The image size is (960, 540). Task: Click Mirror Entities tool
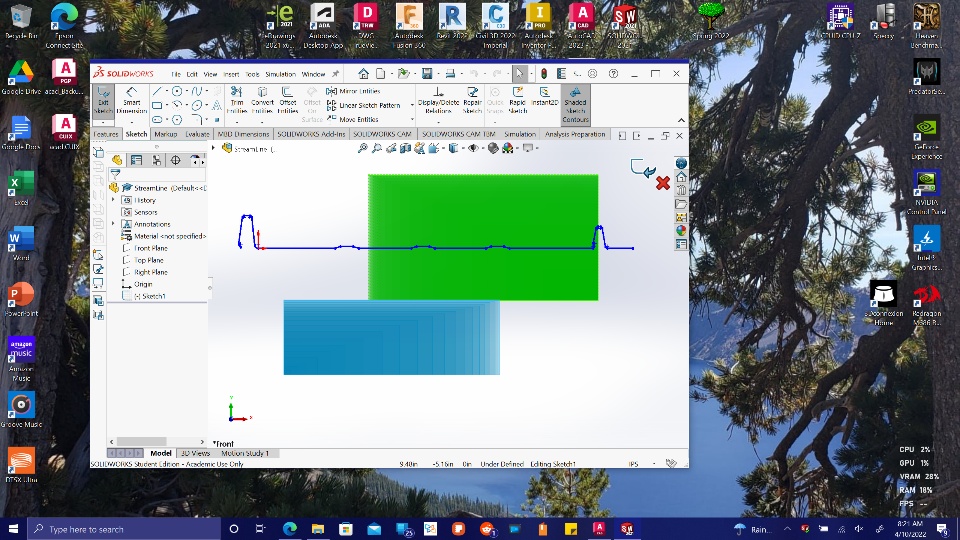[353, 91]
